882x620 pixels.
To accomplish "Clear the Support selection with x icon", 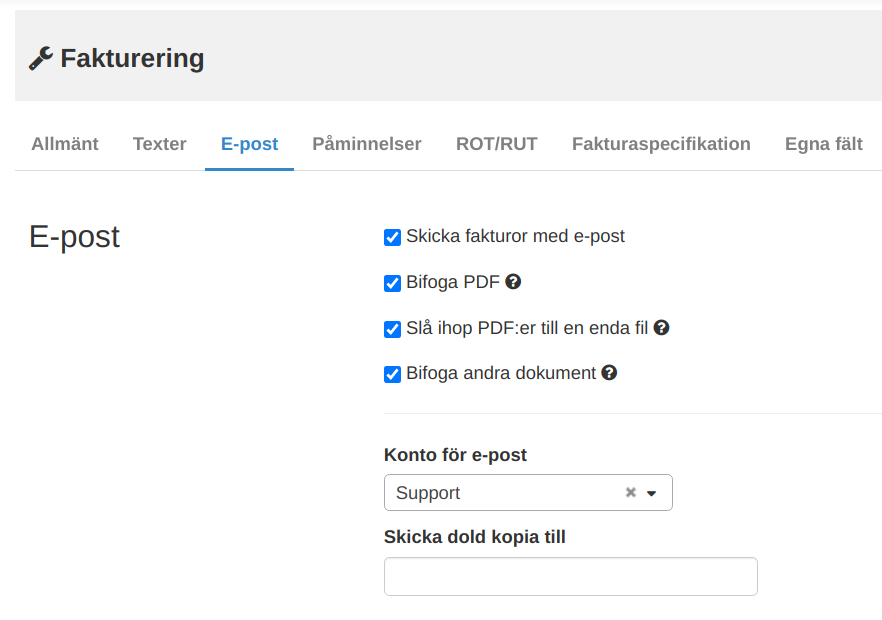I will [631, 492].
